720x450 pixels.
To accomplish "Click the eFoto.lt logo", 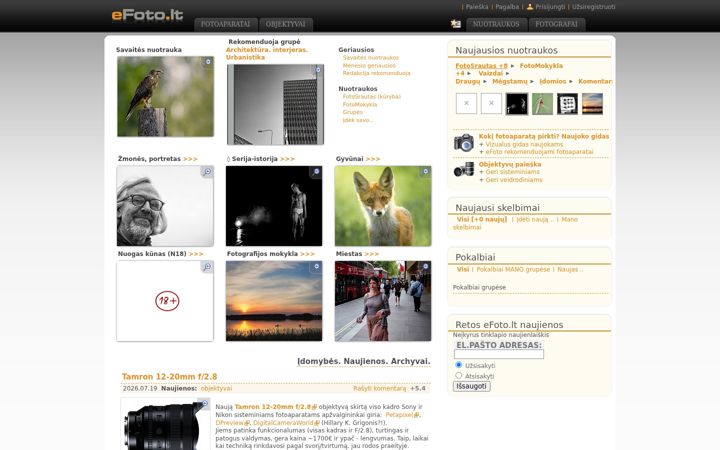I will (147, 15).
